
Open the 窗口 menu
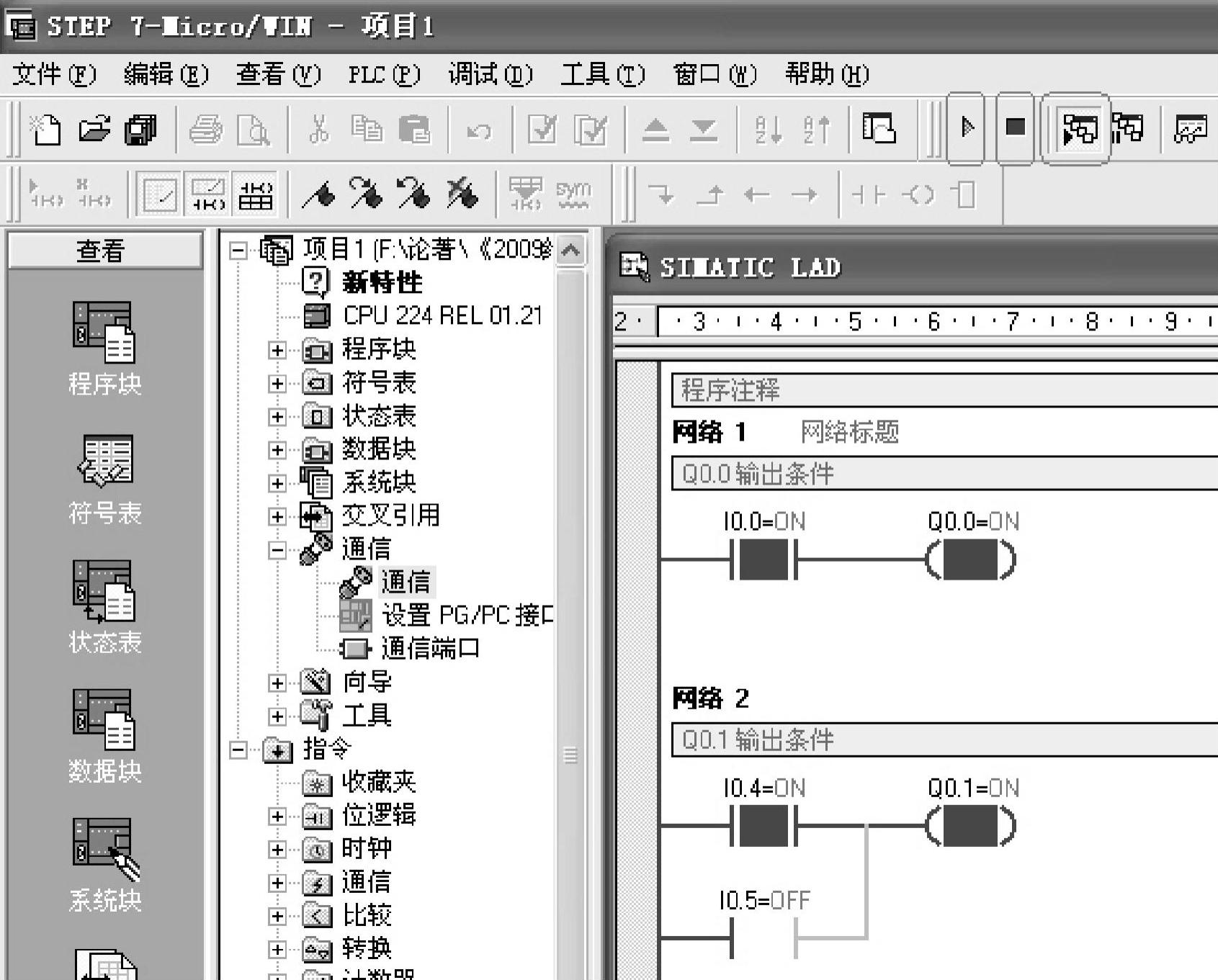click(715, 75)
